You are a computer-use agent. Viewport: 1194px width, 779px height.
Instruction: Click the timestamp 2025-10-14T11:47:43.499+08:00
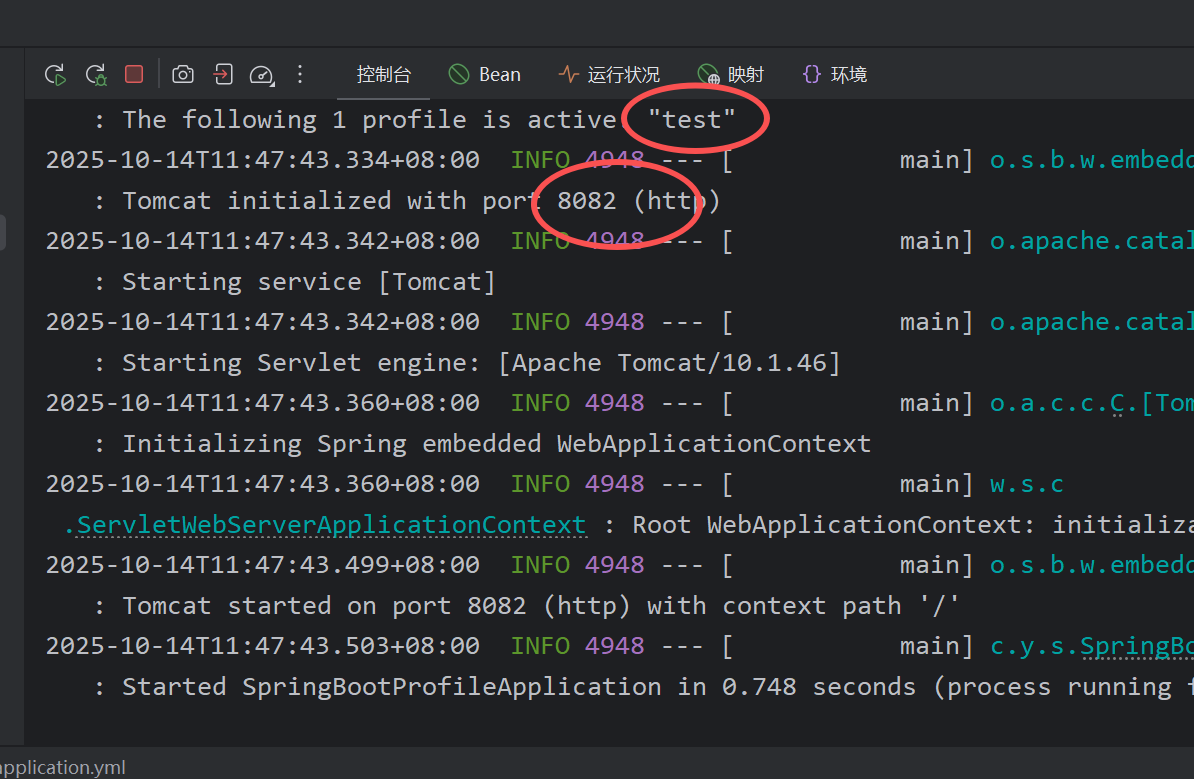tap(263, 565)
